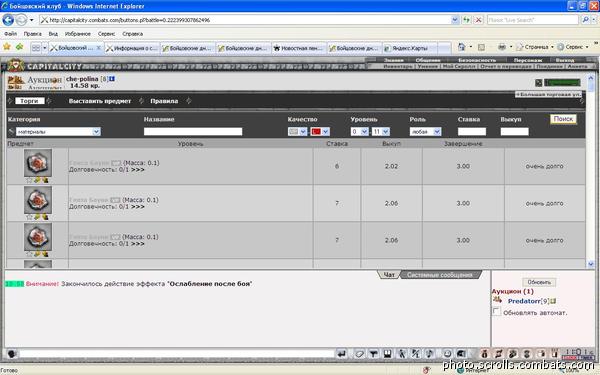Enable the auto-refresh checkbox

pyautogui.click(x=496, y=311)
